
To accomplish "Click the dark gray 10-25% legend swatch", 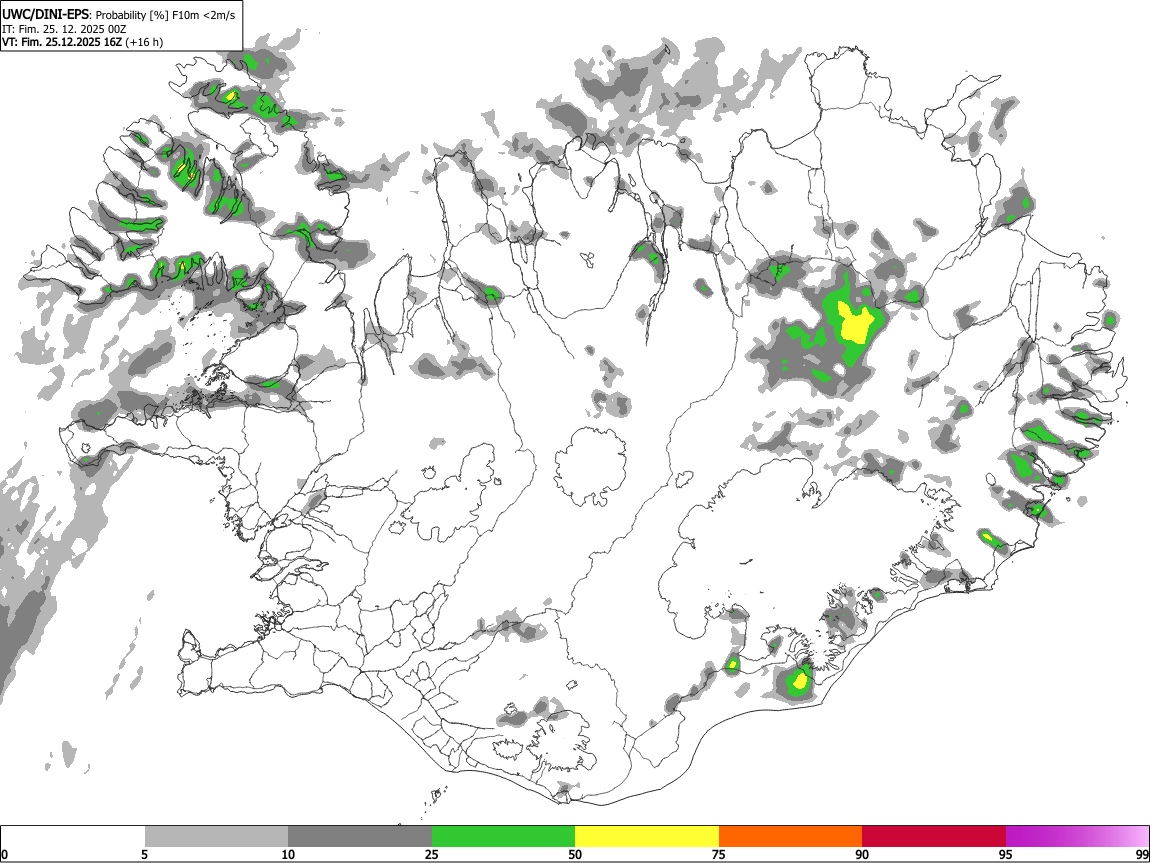I will coord(360,837).
